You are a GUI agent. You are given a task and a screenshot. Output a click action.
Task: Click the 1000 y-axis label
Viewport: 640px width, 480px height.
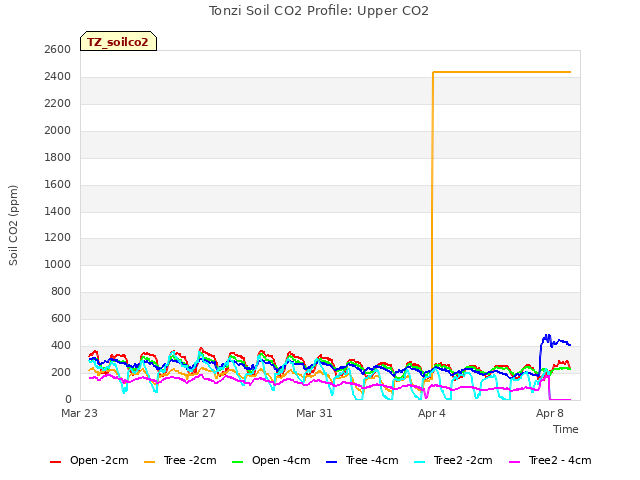click(58, 264)
